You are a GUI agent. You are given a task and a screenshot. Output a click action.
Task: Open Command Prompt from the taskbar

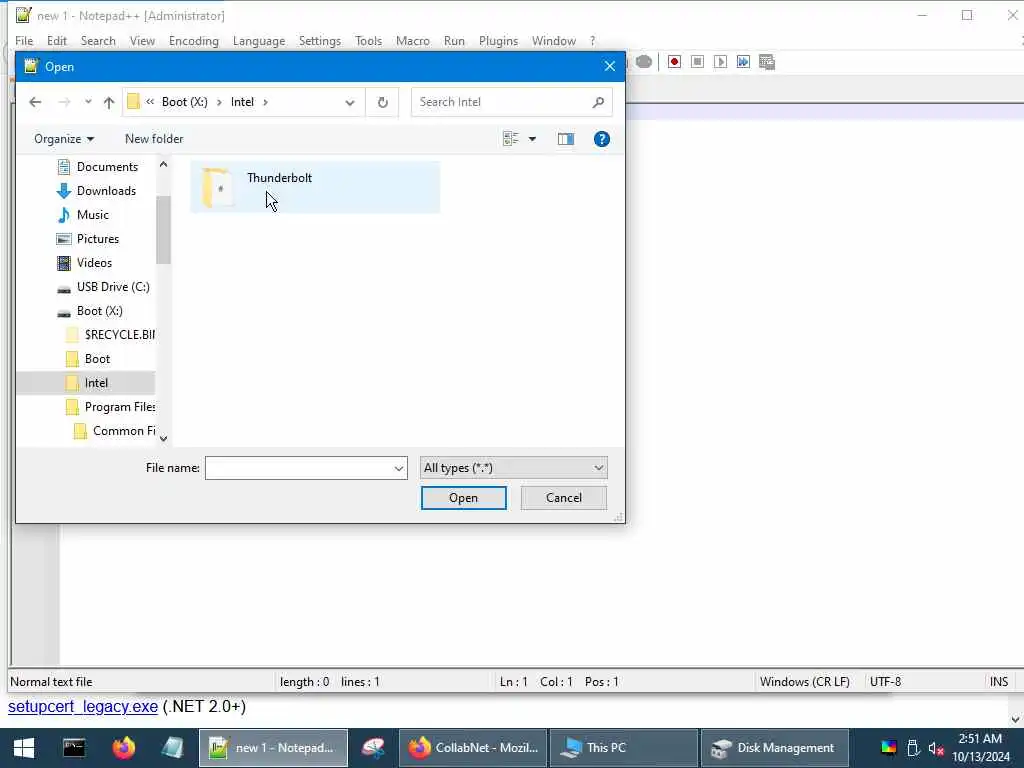click(x=74, y=748)
